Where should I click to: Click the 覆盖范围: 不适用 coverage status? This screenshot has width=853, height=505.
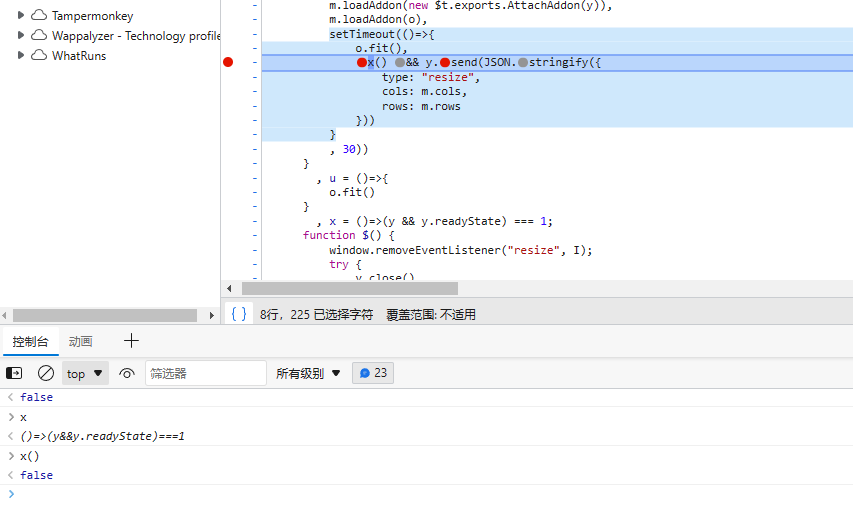click(431, 315)
